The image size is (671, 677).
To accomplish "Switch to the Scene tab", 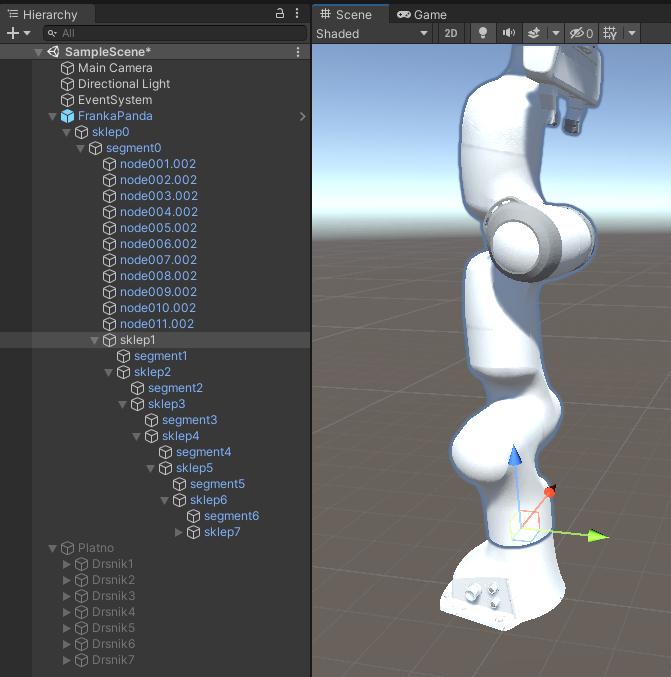I will (x=346, y=14).
